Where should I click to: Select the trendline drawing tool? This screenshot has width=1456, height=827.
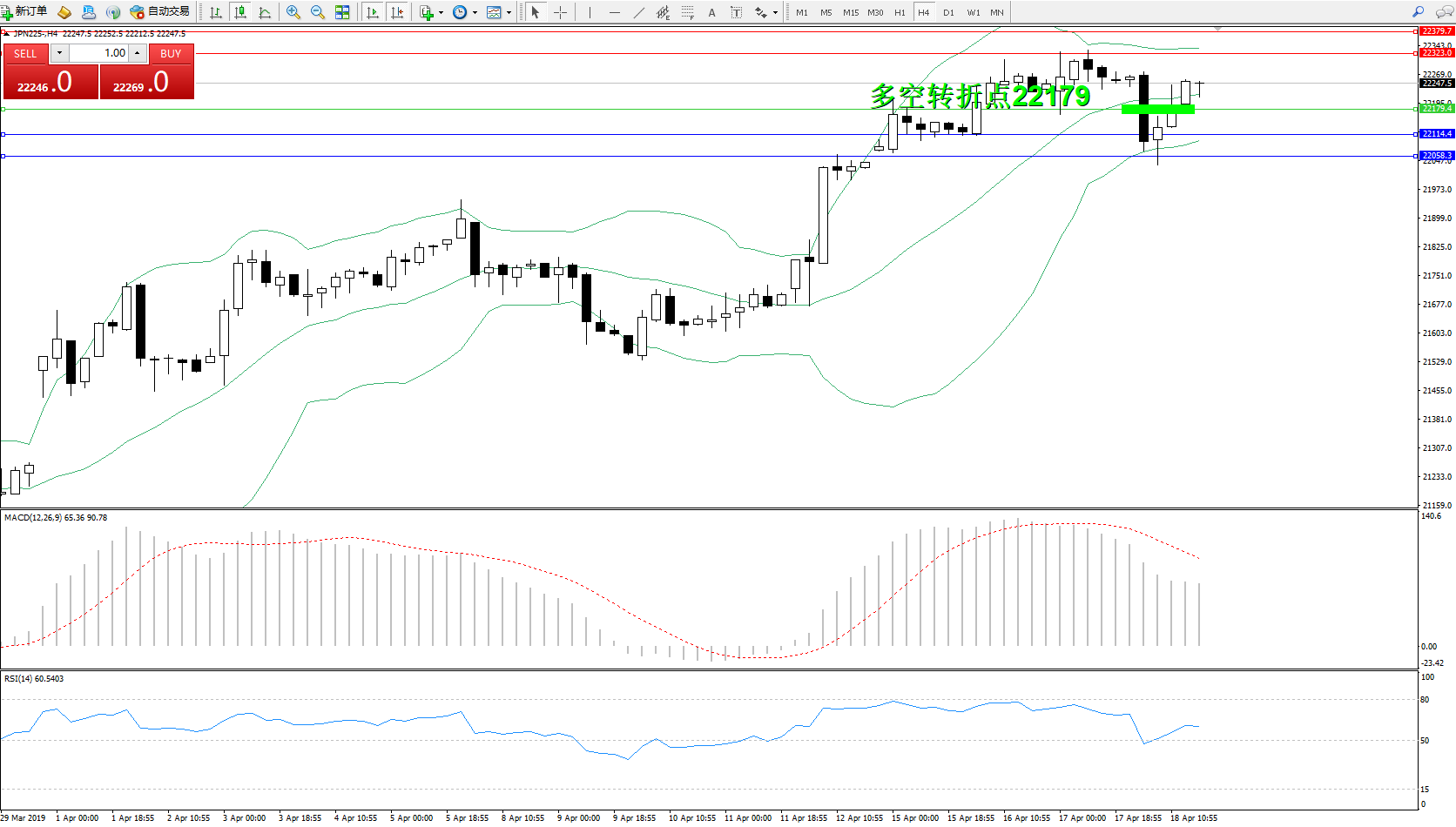pos(638,12)
